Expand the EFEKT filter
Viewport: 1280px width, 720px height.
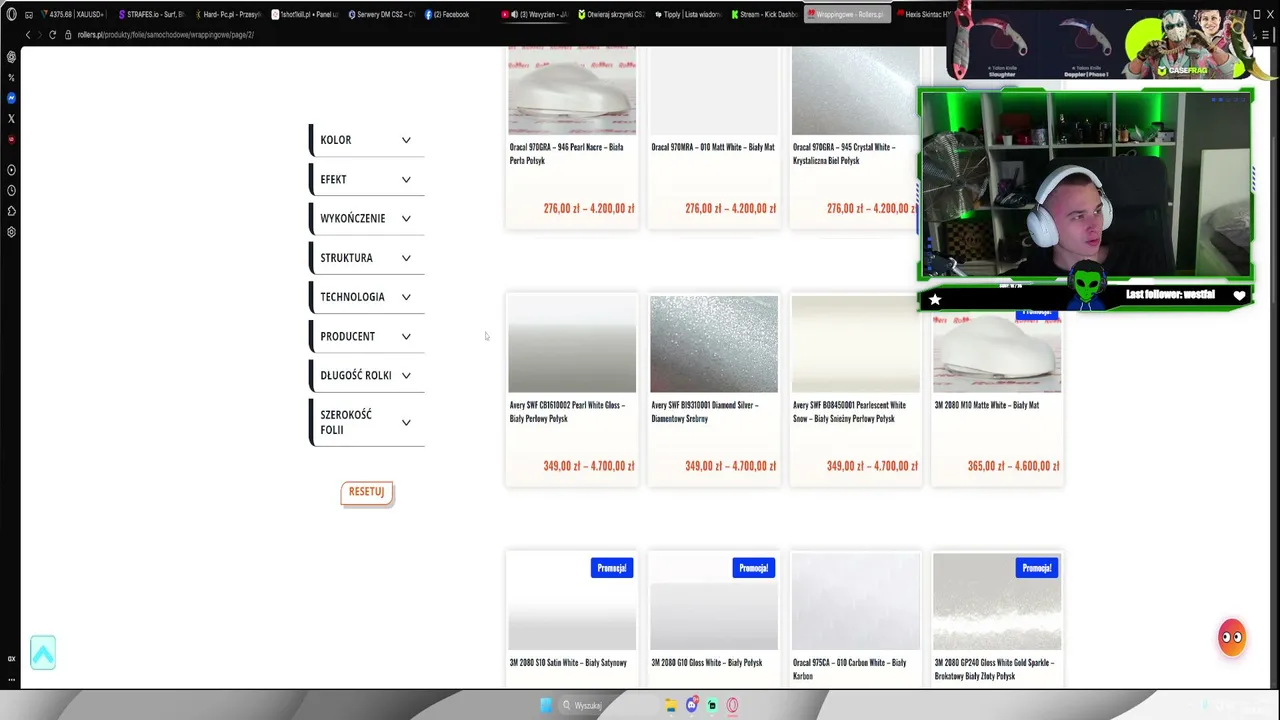click(x=367, y=180)
